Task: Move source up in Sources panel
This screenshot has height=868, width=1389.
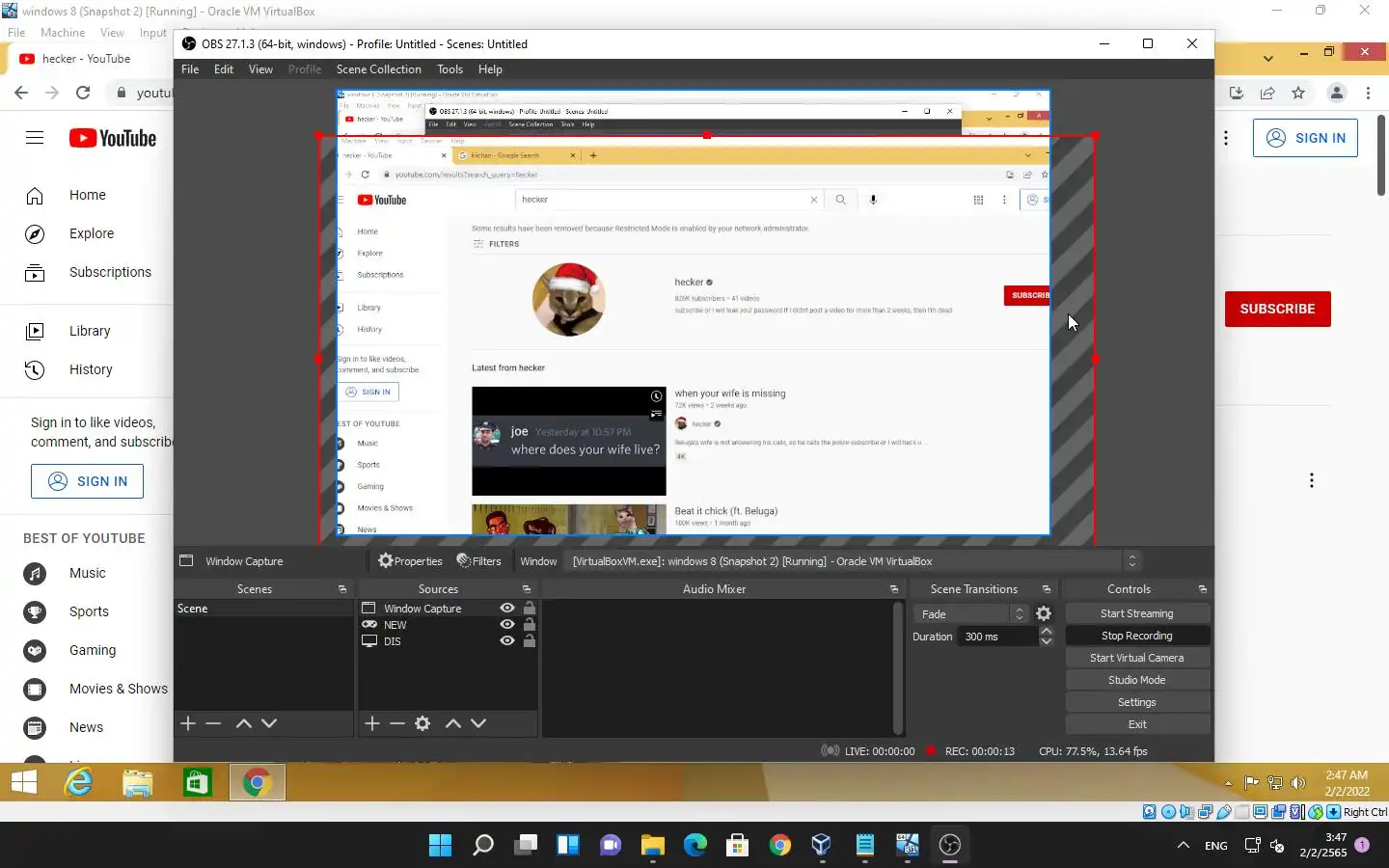Action: pos(453,723)
